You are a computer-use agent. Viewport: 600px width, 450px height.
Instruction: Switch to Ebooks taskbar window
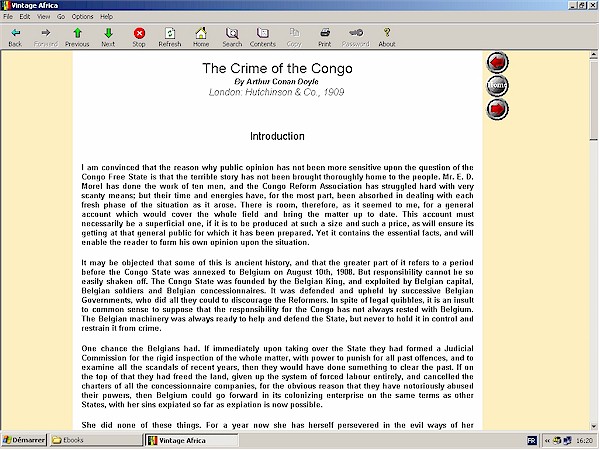pos(96,440)
